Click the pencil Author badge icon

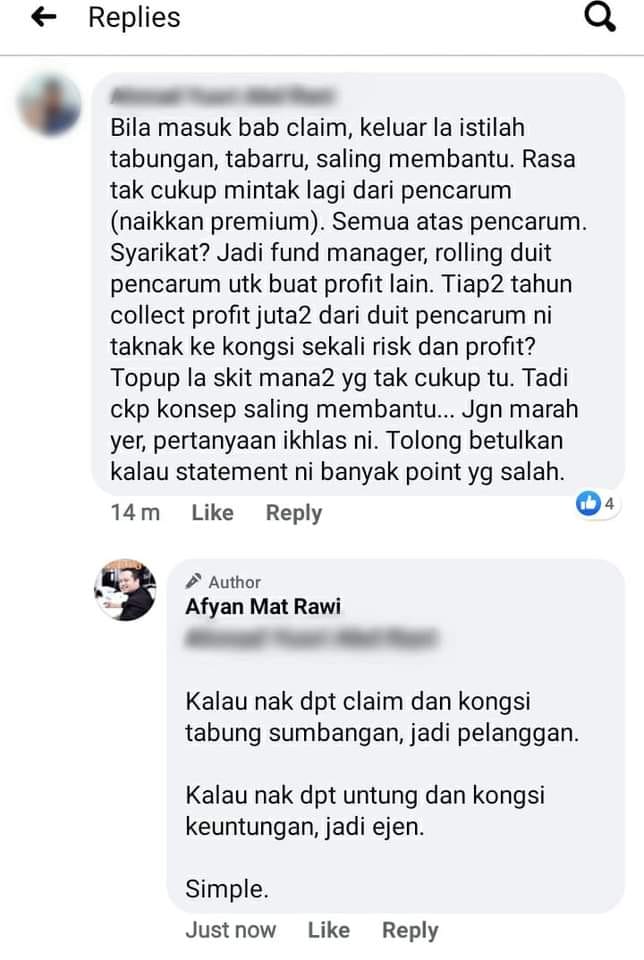click(193, 580)
